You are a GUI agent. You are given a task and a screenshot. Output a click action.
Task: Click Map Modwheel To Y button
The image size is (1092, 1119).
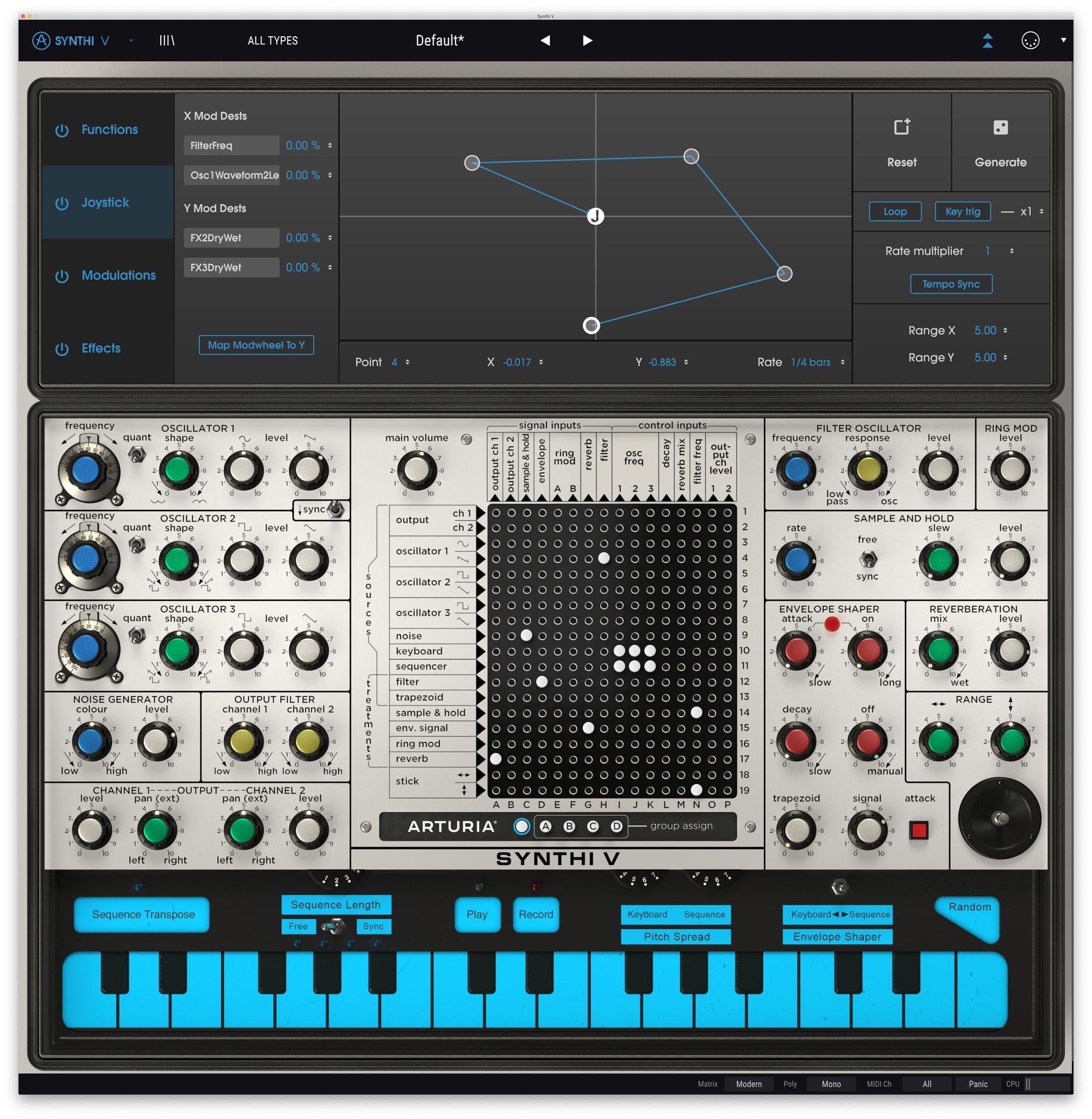click(x=256, y=345)
